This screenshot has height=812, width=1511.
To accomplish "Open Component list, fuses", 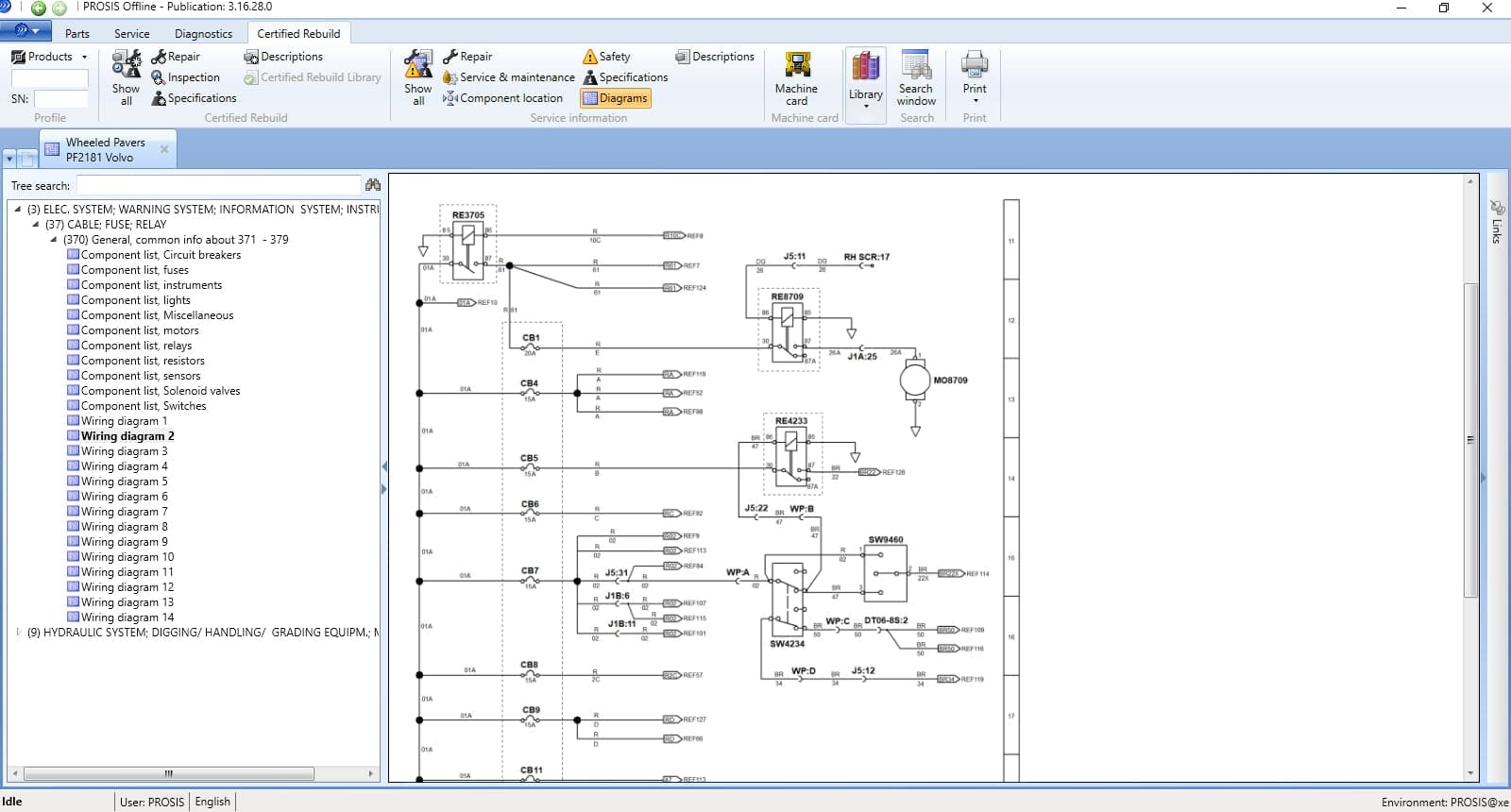I will tap(134, 270).
